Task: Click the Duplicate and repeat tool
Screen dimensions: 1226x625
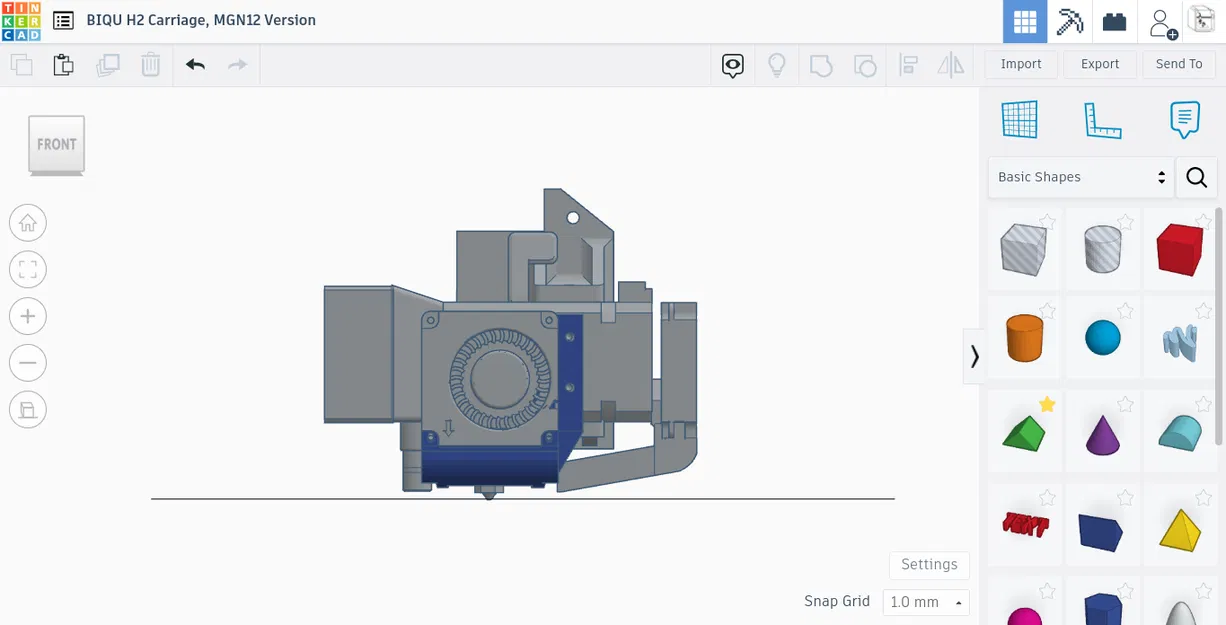Action: [107, 65]
